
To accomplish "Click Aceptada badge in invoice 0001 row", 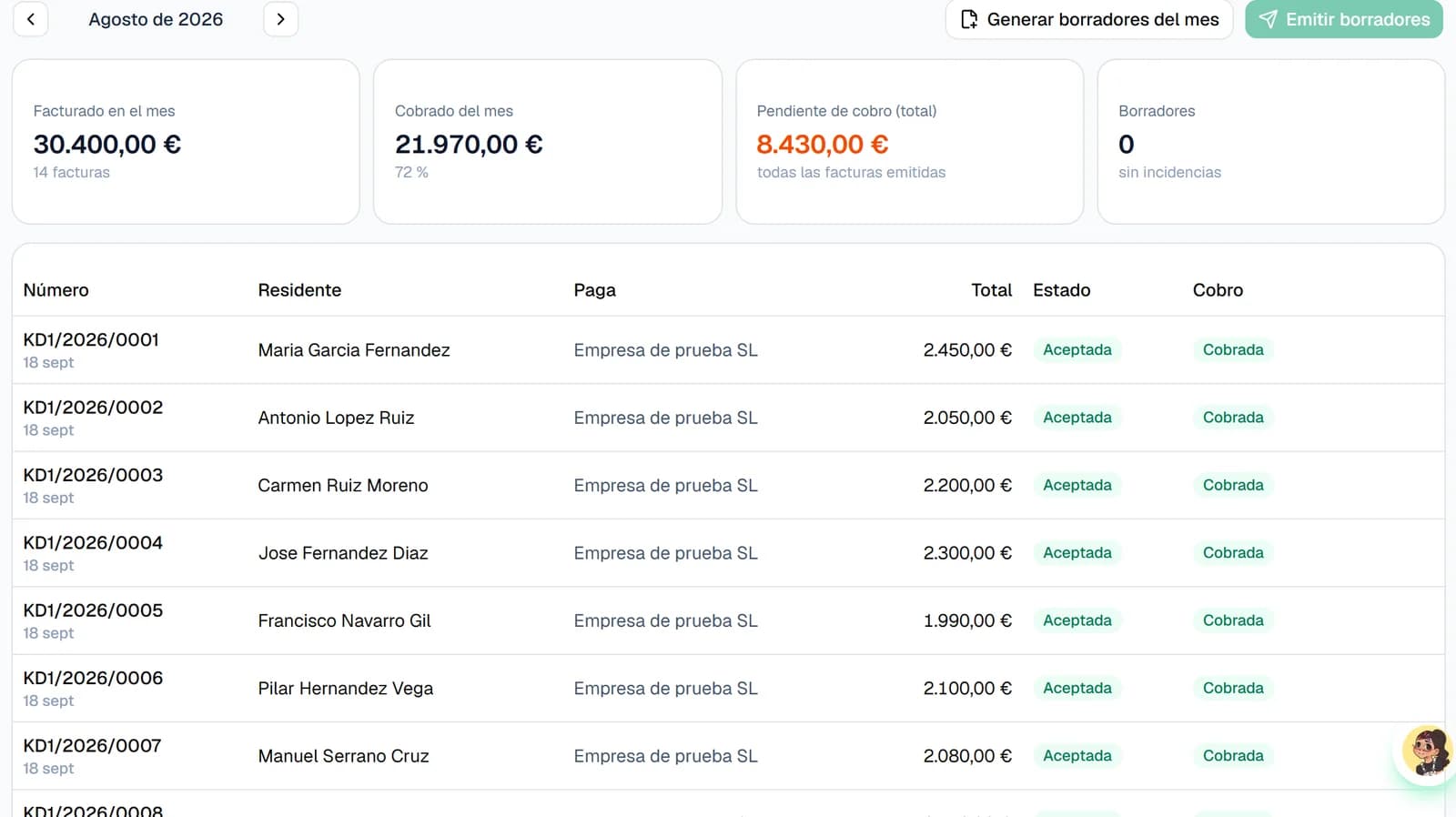I will [x=1077, y=350].
